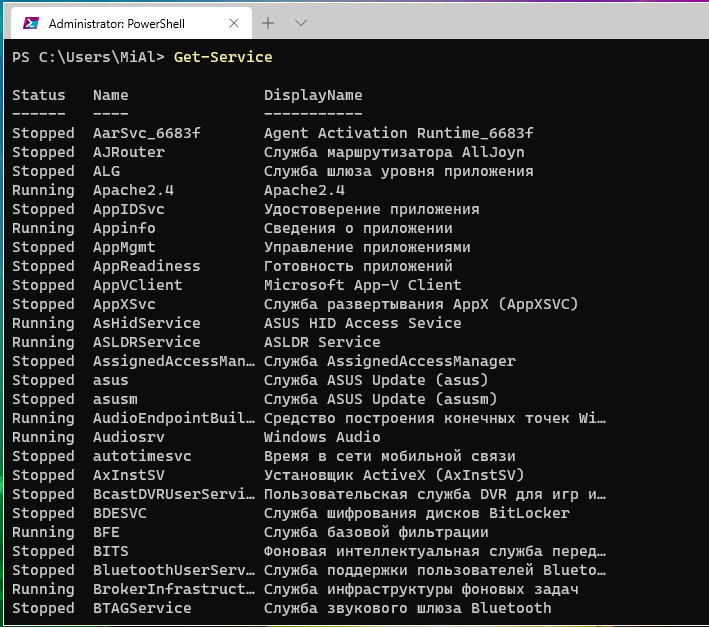Click Служба ASUS Update (asus) display name
Image resolution: width=709 pixels, height=627 pixels.
click(376, 380)
